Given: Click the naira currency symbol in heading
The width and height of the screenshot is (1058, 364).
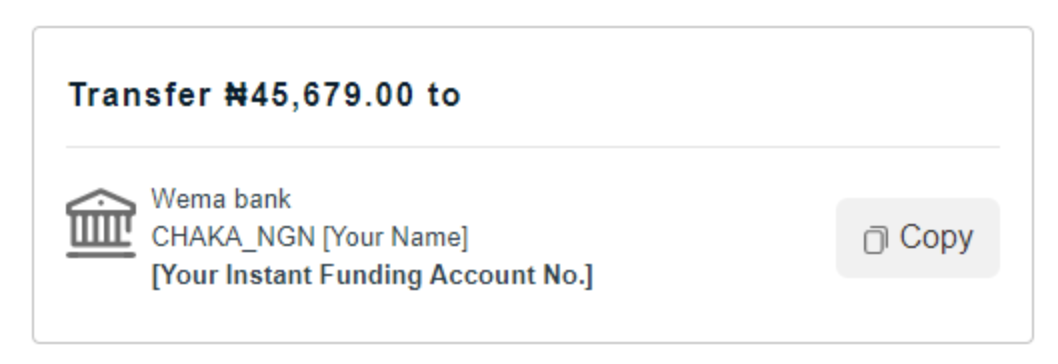Looking at the screenshot, I should [x=237, y=95].
